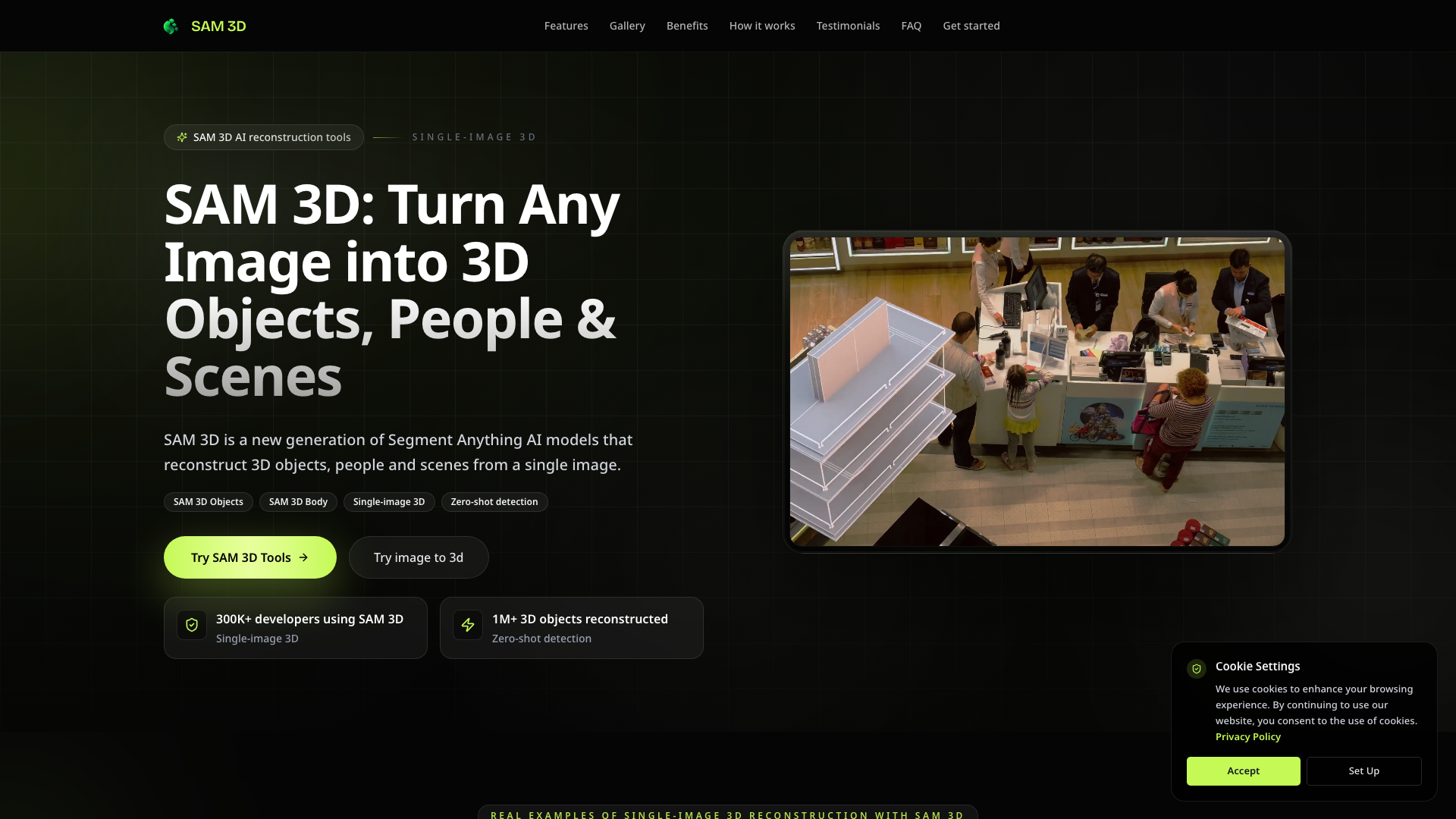This screenshot has width=1456, height=819.
Task: Select the SAM 3D Body tag
Action: 298,502
